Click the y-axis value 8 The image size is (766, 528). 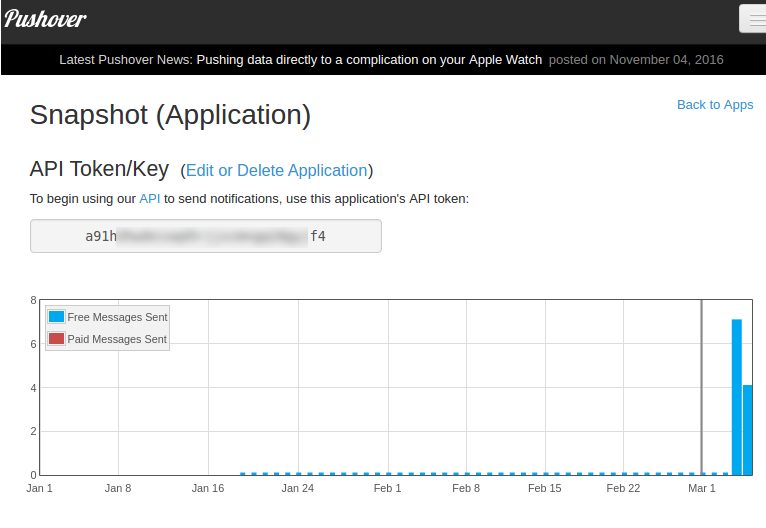(x=33, y=300)
